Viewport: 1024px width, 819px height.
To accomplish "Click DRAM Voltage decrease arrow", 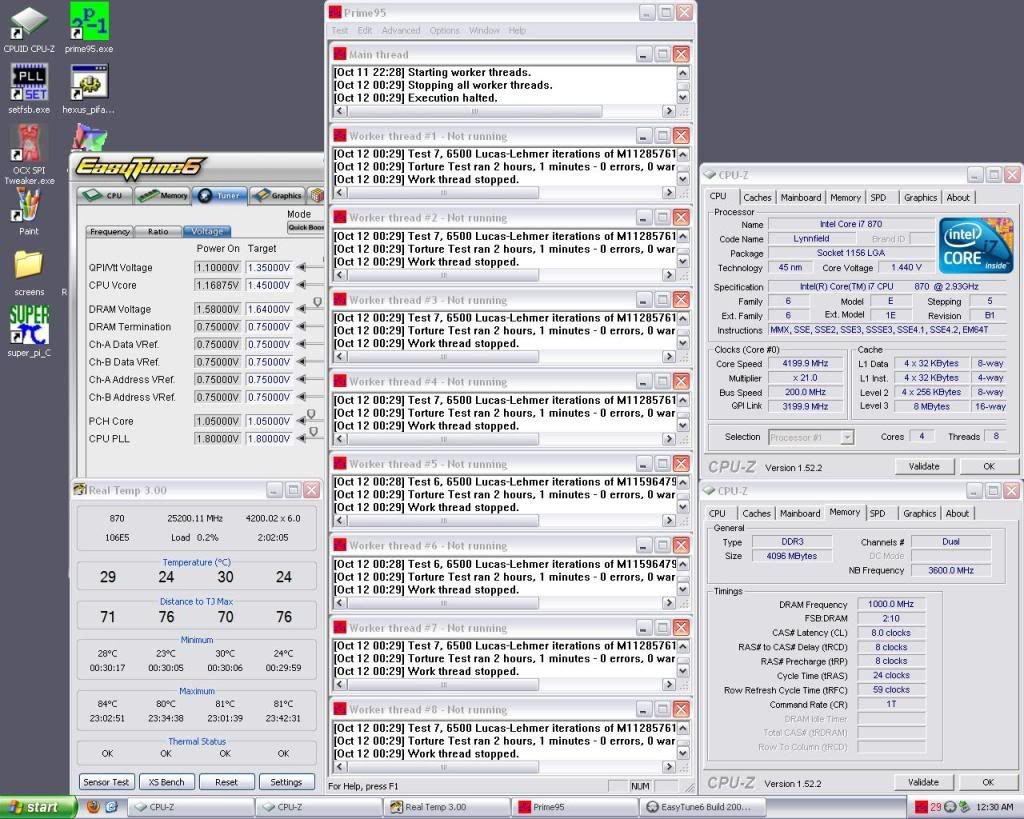I will point(301,309).
